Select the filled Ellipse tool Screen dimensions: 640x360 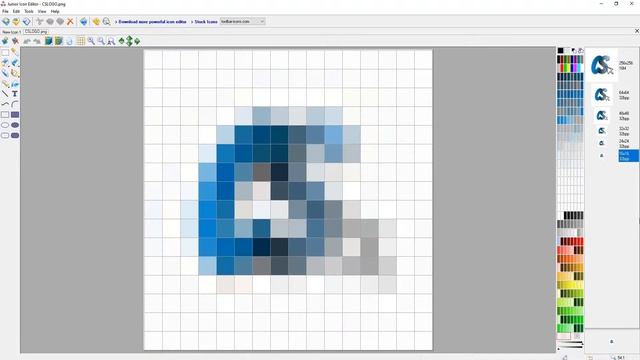[15, 125]
